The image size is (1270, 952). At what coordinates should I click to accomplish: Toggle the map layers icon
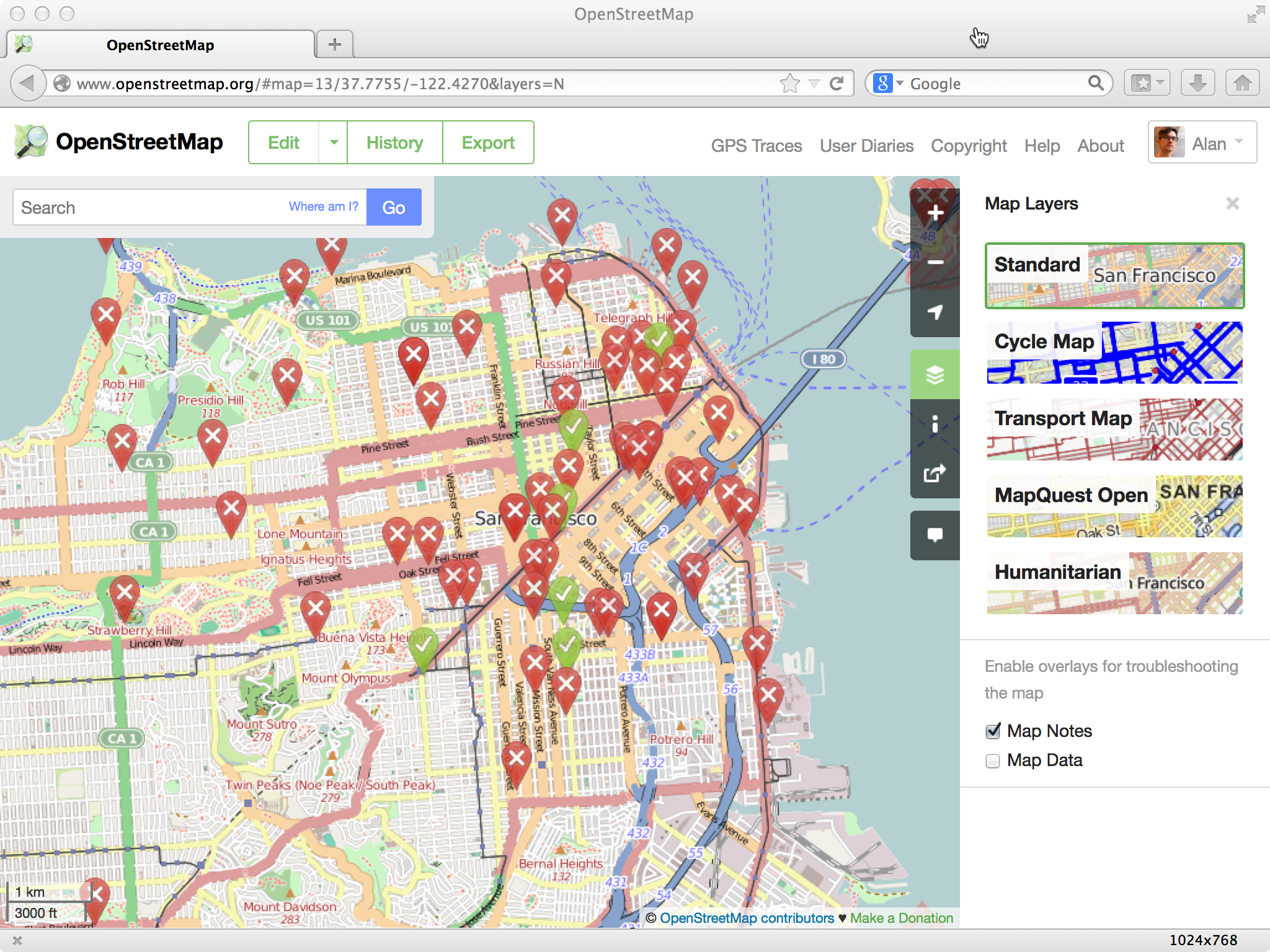point(935,374)
